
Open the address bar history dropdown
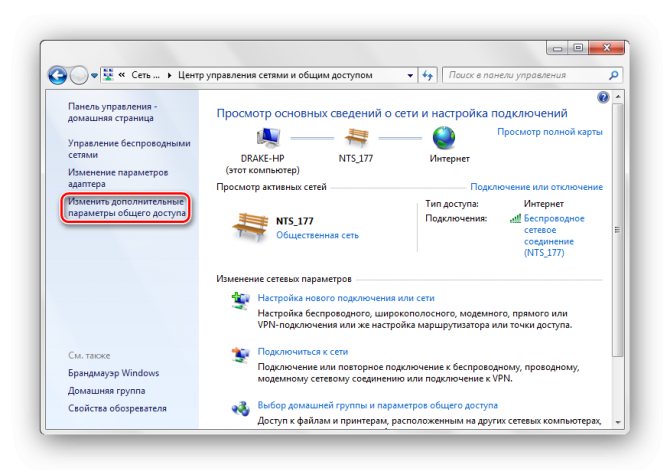coord(410,76)
